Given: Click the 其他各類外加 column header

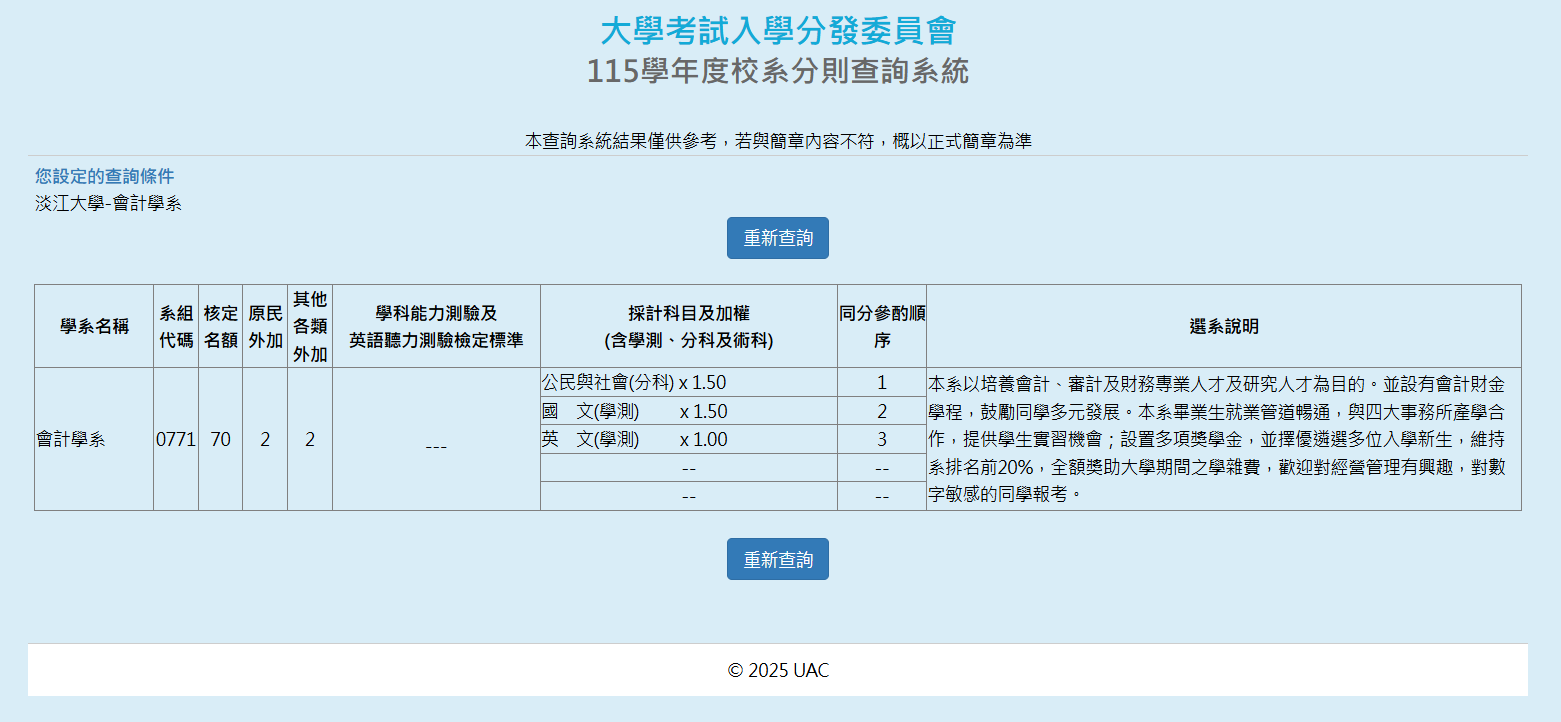Looking at the screenshot, I should tap(310, 326).
